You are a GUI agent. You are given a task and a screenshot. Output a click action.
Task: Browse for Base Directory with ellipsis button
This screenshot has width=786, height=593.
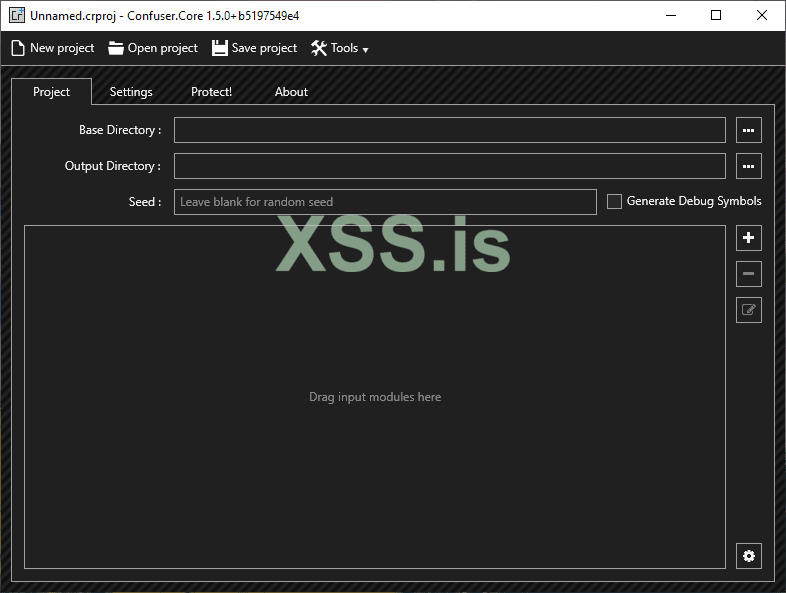[748, 130]
